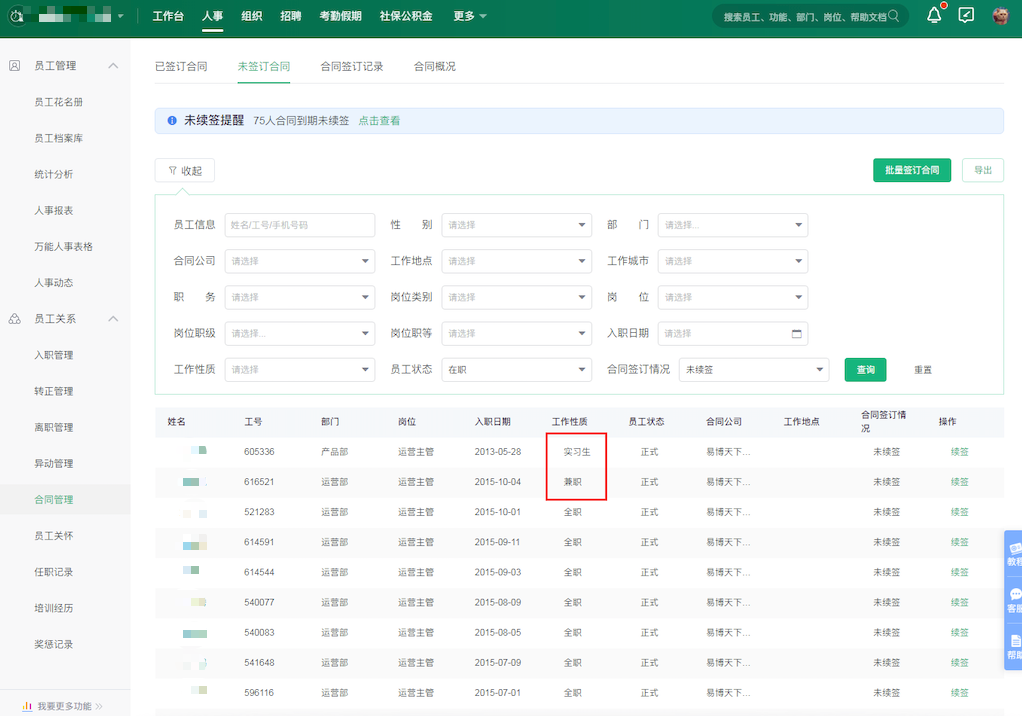Screen dimensions: 1022x716
Task: Open the 岗位类别 dropdown
Action: (516, 297)
